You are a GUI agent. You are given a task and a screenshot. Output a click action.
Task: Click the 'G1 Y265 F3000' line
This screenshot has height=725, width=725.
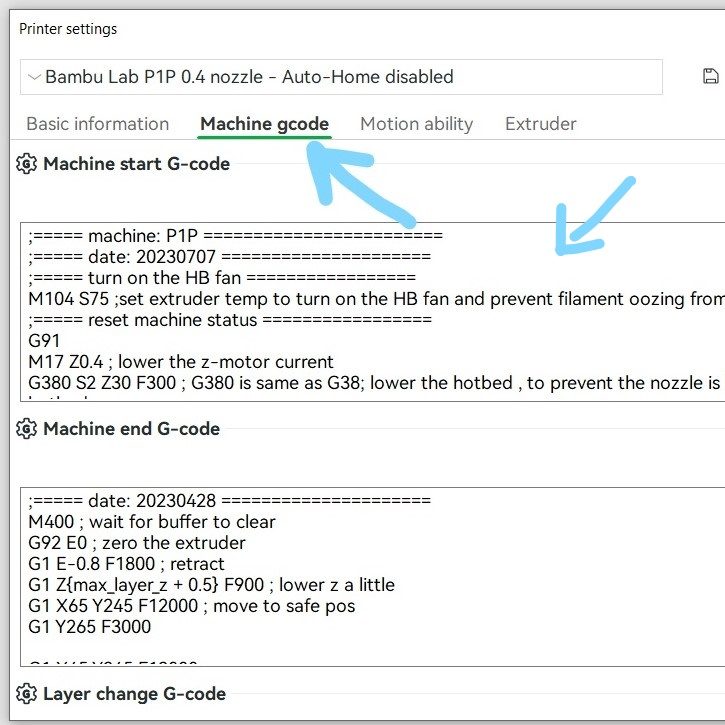[90, 627]
